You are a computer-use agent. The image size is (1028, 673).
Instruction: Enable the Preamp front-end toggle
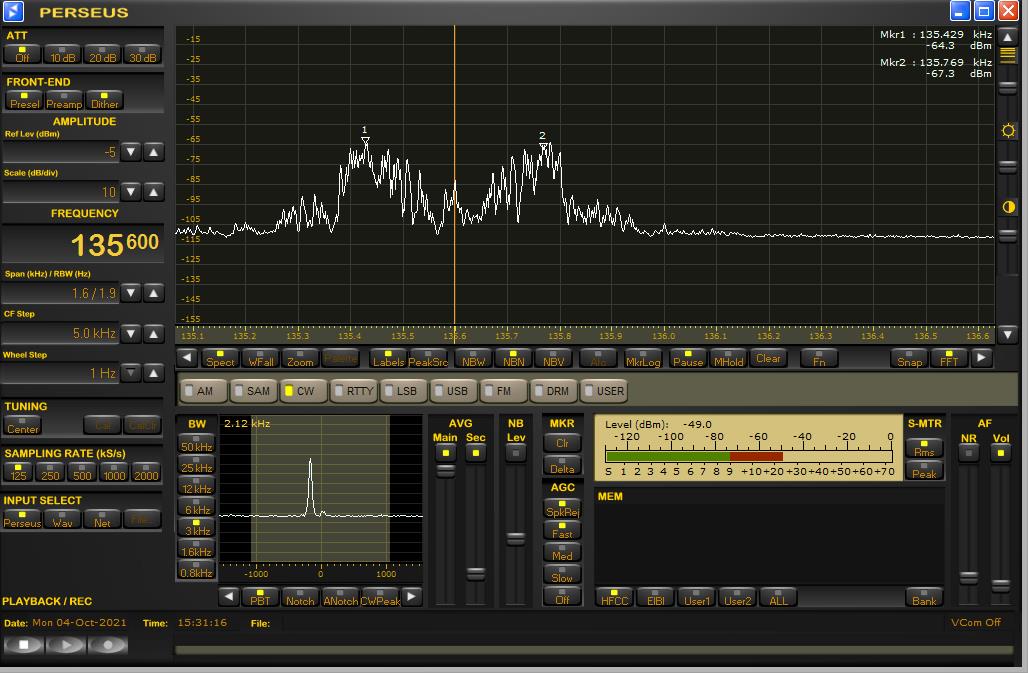click(64, 100)
